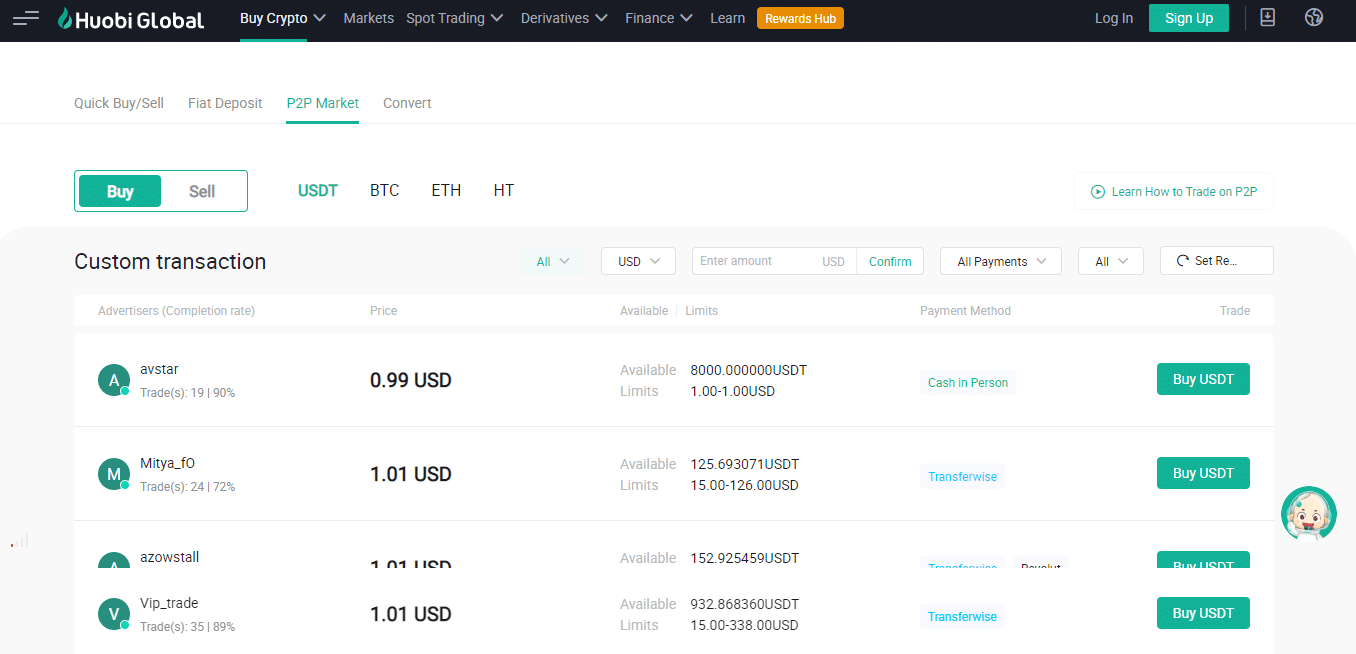Click the Sign Up button
This screenshot has width=1356, height=654.
click(1189, 18)
